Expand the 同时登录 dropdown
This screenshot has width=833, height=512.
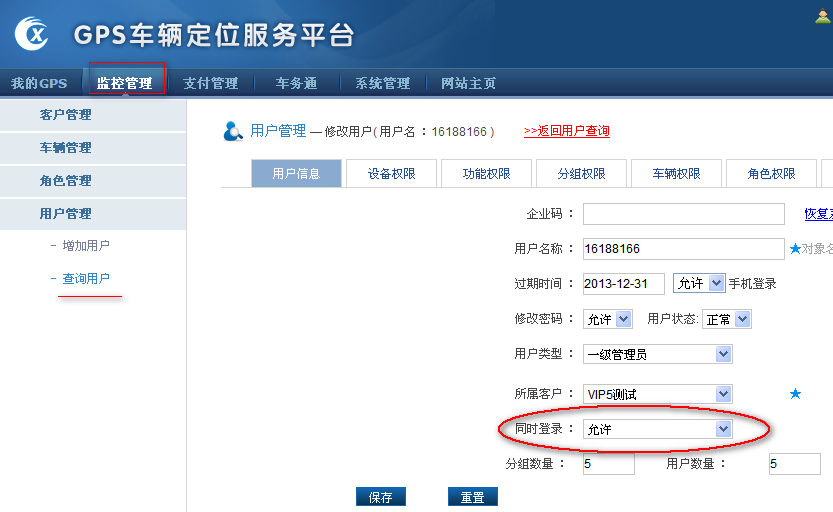pos(657,429)
